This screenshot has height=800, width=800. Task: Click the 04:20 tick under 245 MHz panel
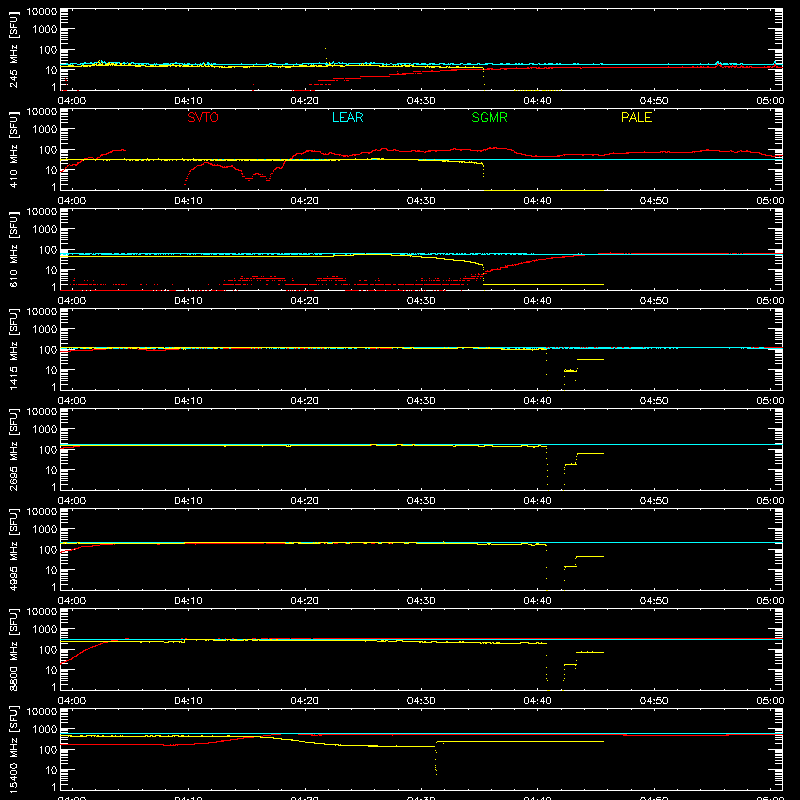click(305, 101)
